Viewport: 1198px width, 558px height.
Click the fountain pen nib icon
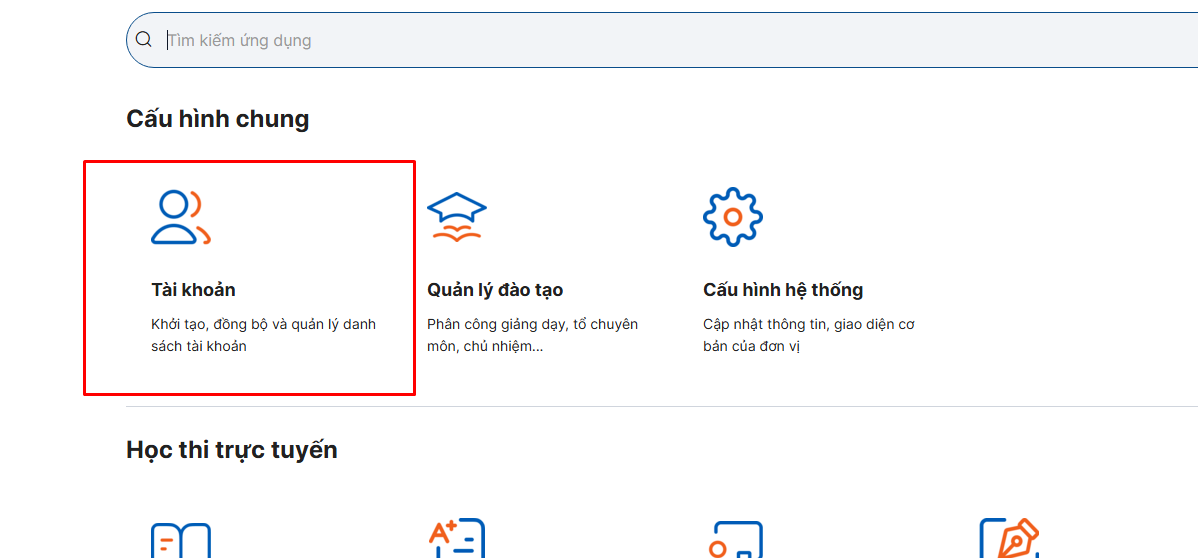[x=1009, y=540]
